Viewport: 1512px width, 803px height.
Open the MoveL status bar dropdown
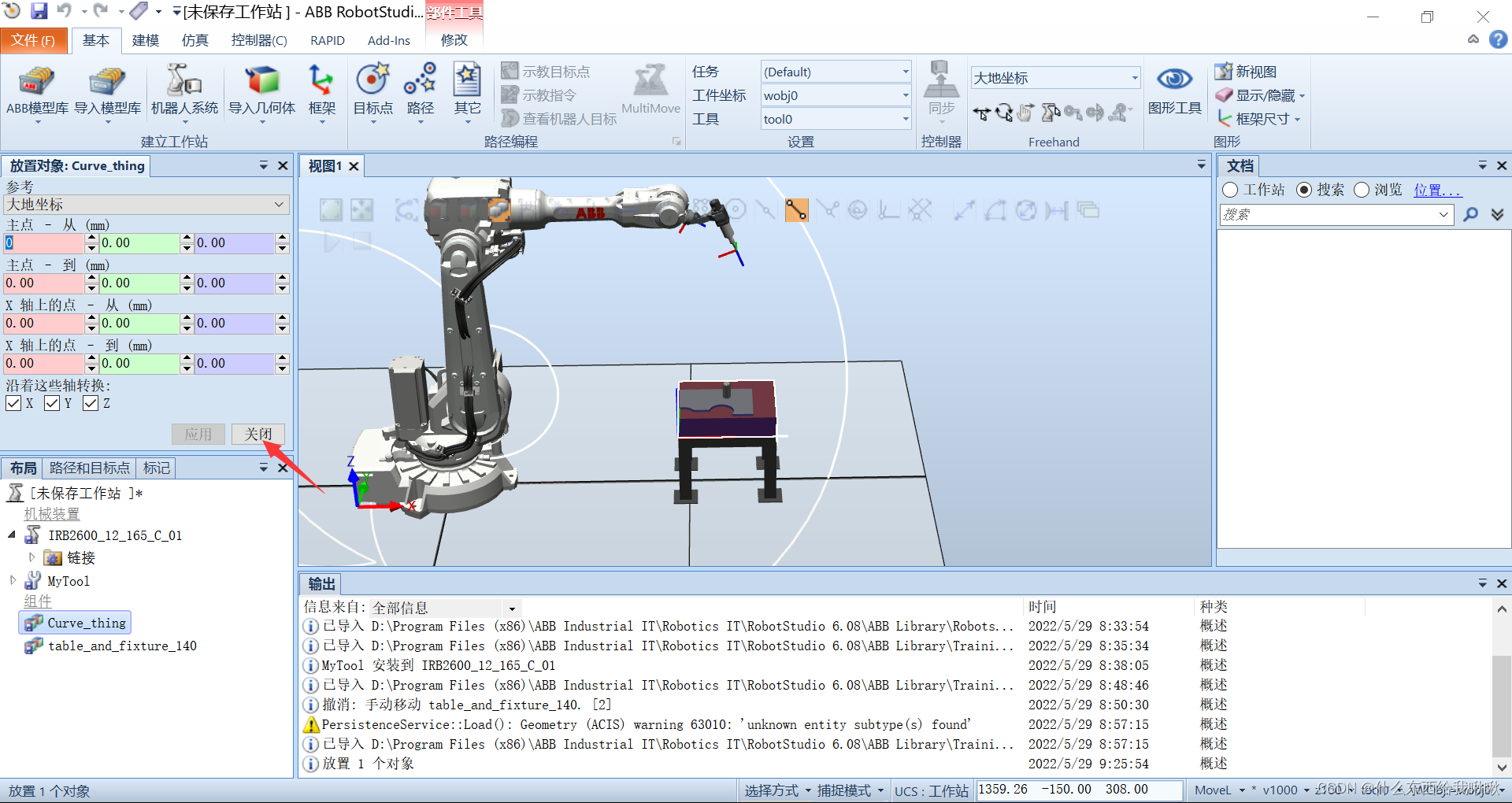point(1220,790)
